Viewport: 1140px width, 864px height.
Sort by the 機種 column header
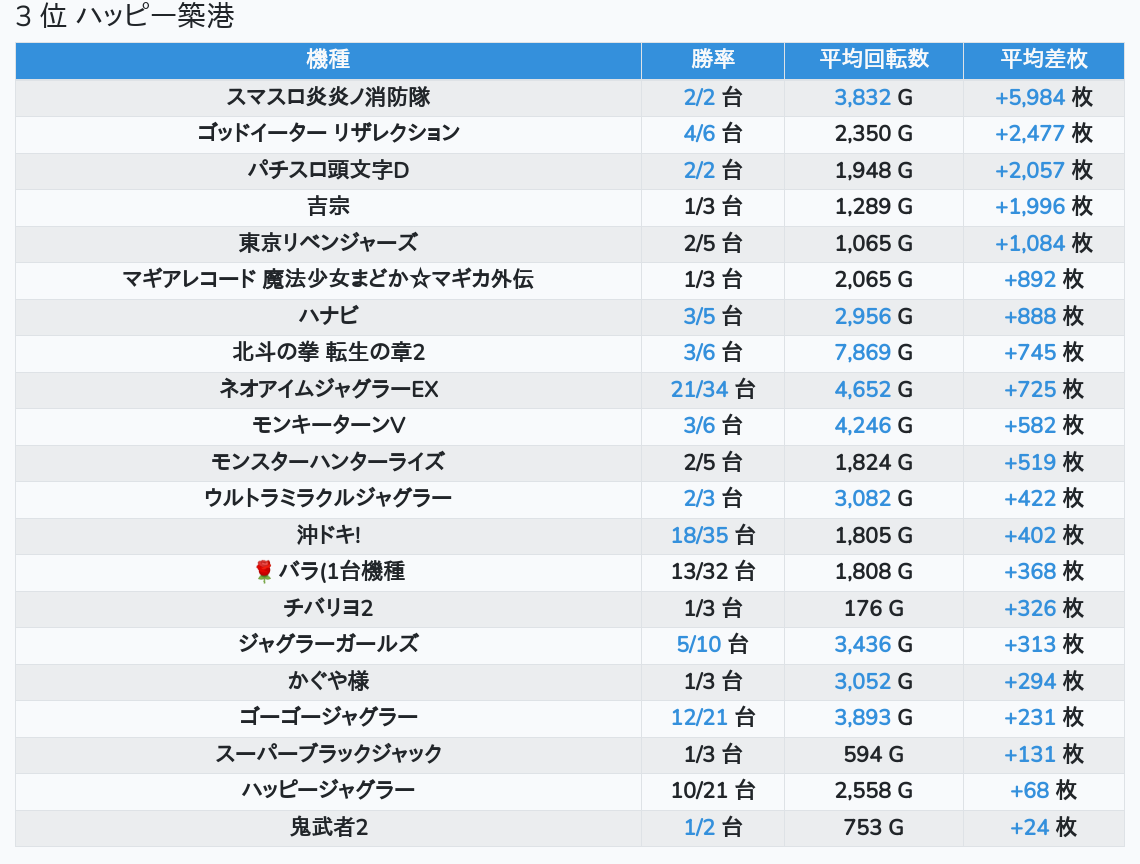click(328, 59)
